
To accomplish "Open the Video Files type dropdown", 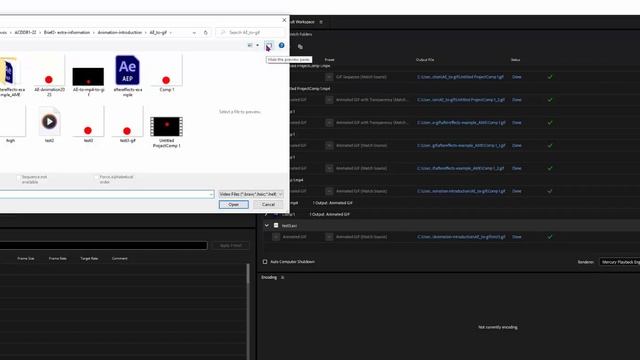I will pos(250,194).
